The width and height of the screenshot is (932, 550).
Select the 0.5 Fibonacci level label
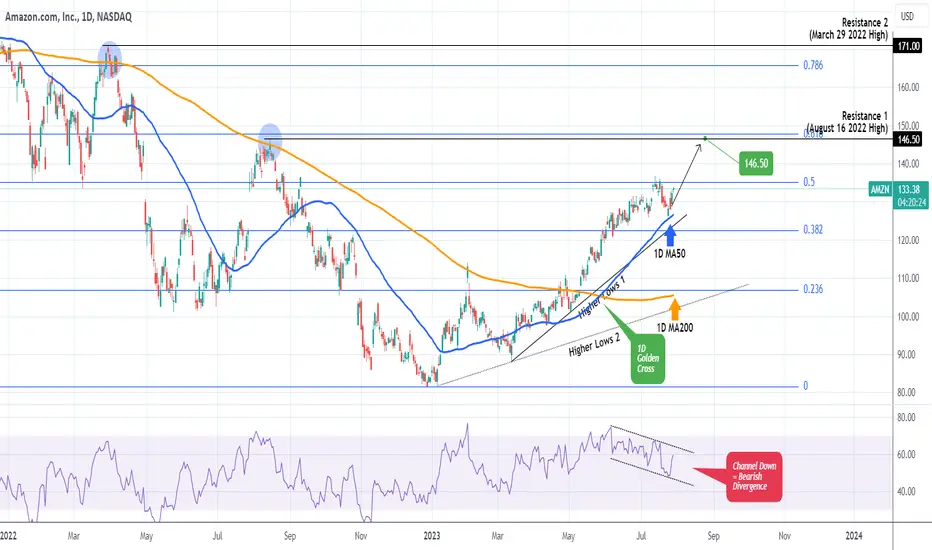[809, 182]
